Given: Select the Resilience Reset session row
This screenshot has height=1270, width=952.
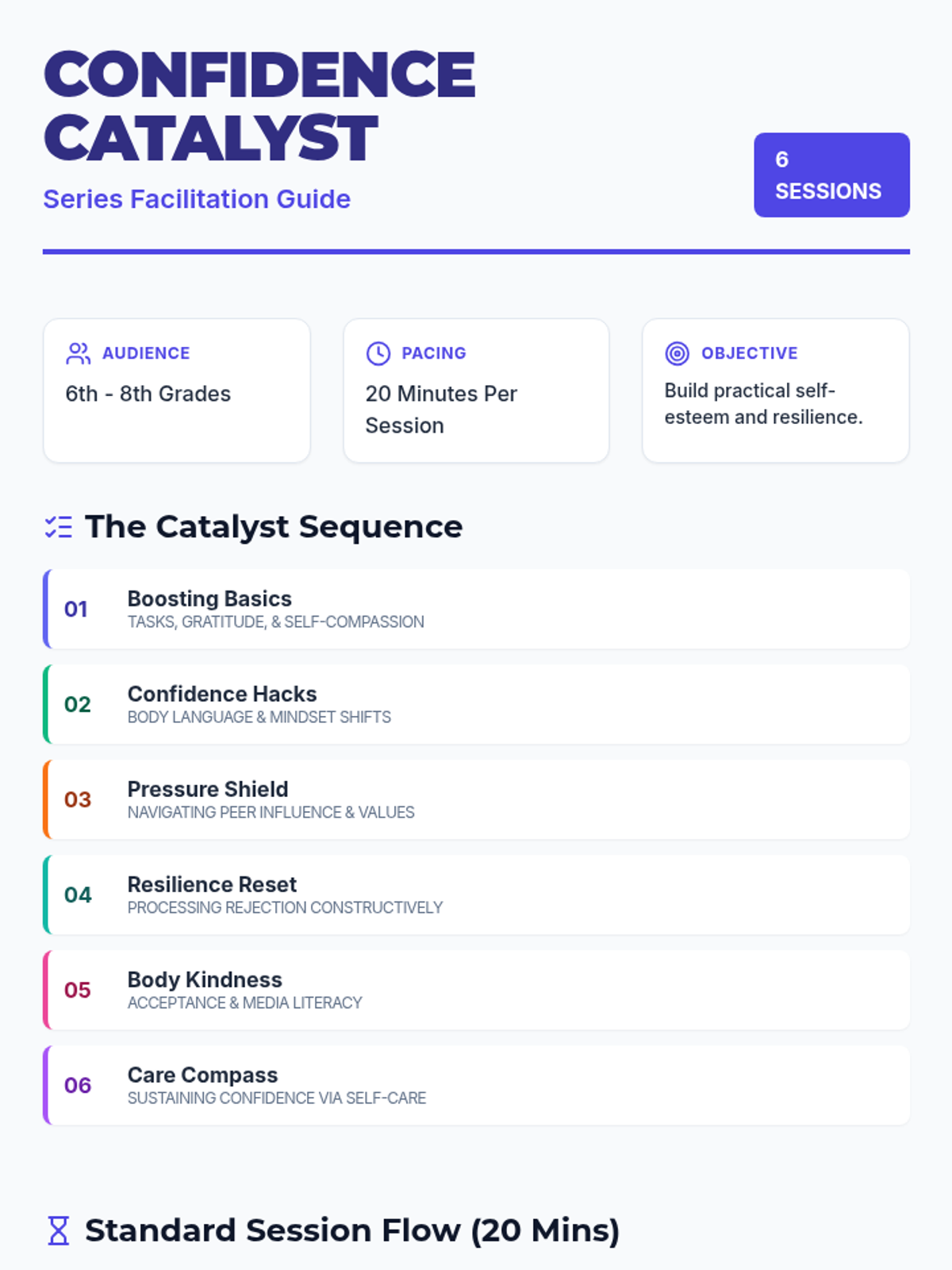Looking at the screenshot, I should 476,895.
